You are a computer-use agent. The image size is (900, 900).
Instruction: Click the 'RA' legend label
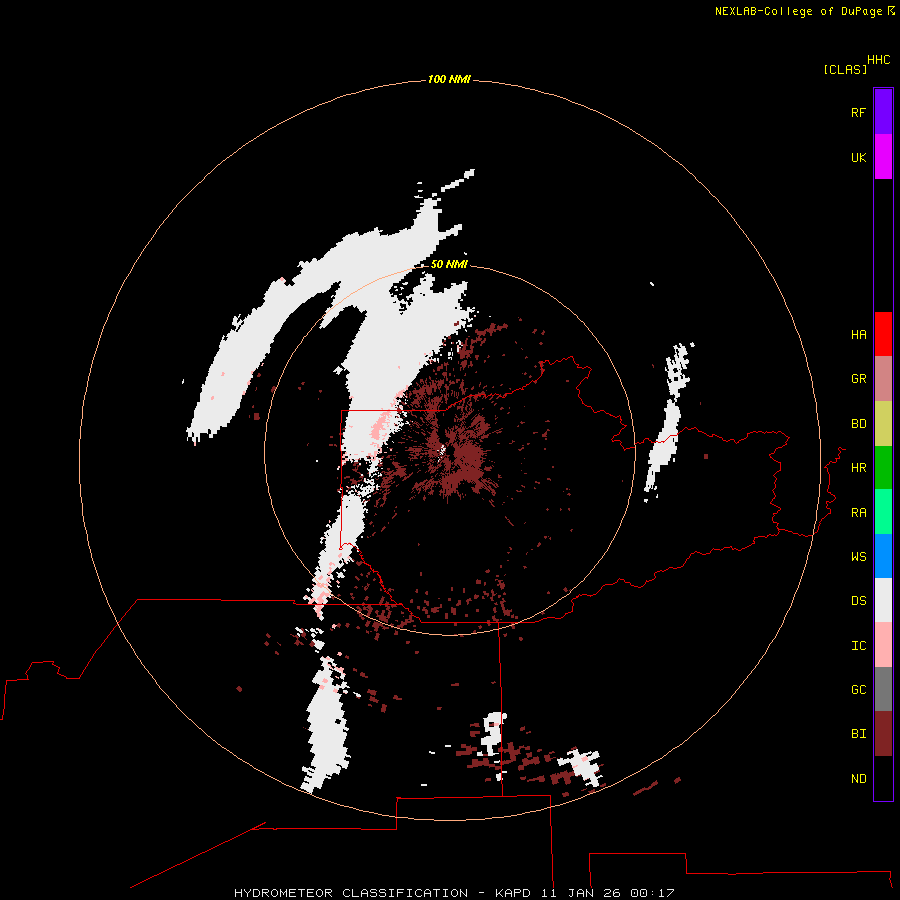coord(858,513)
